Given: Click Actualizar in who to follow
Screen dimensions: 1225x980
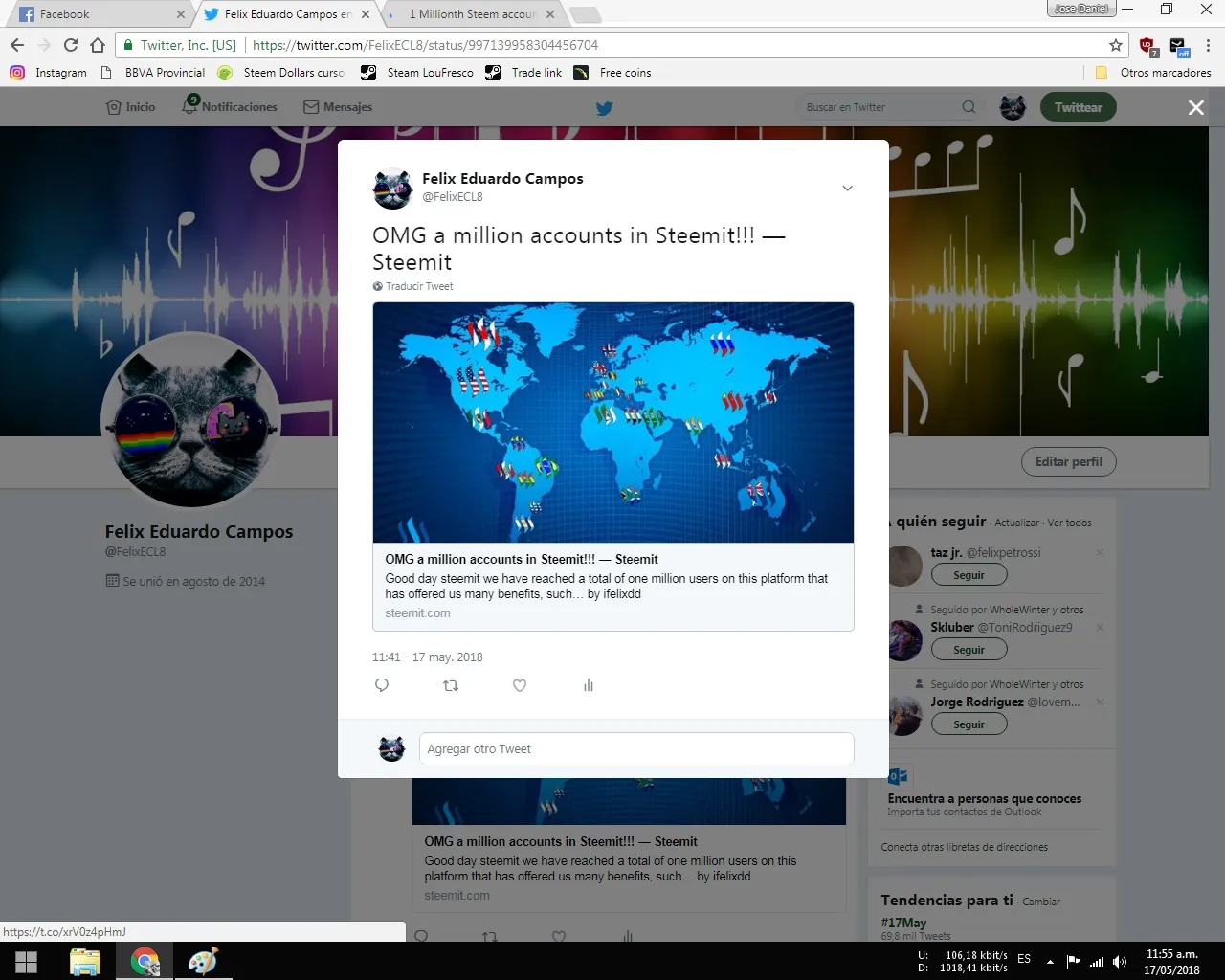Looking at the screenshot, I should click(1016, 523).
